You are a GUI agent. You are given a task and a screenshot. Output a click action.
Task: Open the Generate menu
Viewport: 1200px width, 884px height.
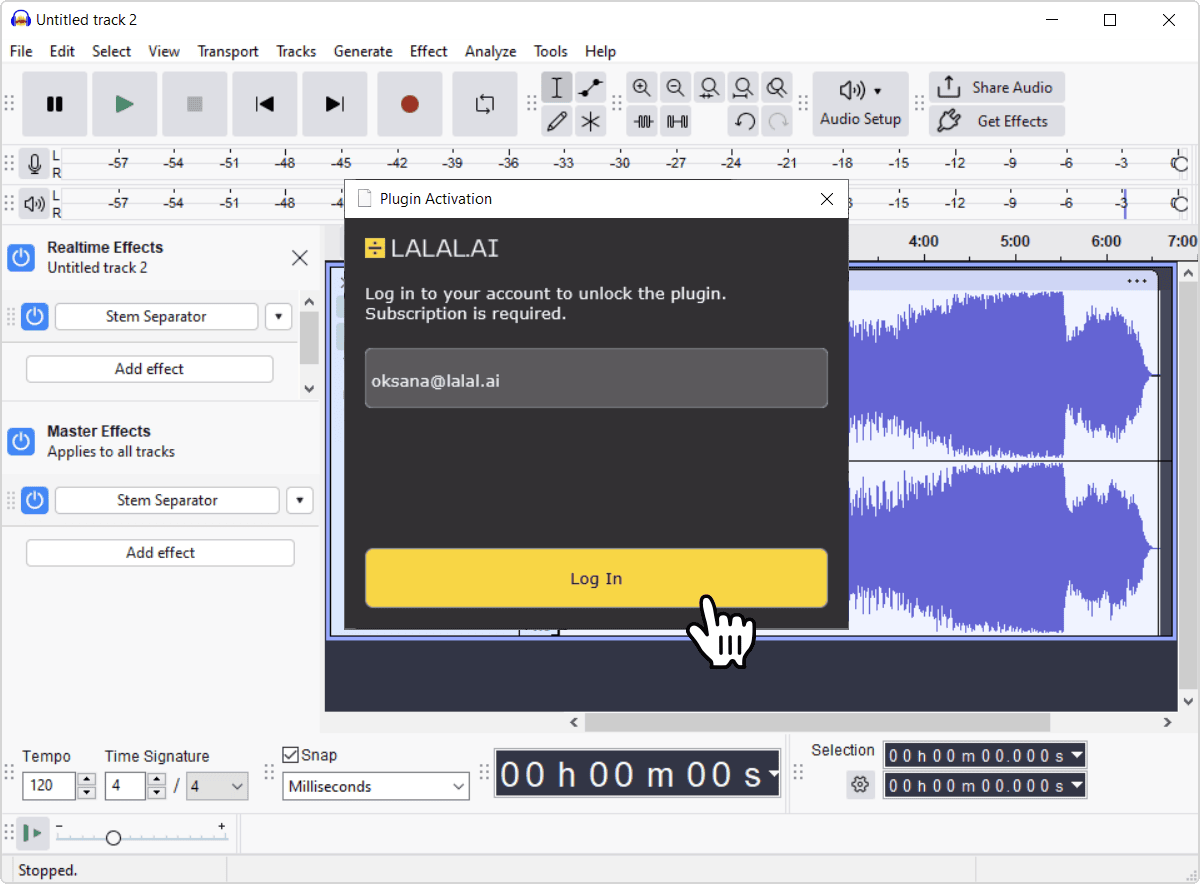coord(362,51)
